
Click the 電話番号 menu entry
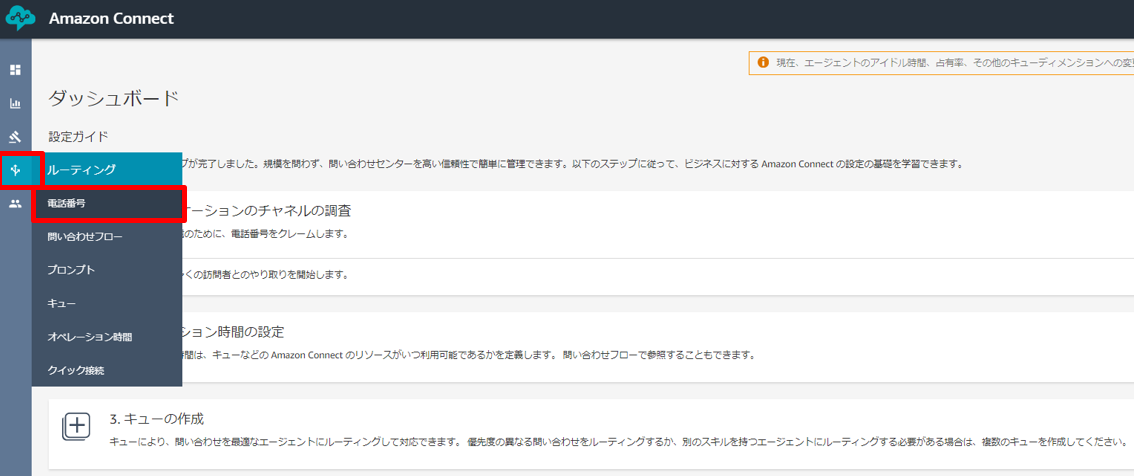(x=107, y=204)
